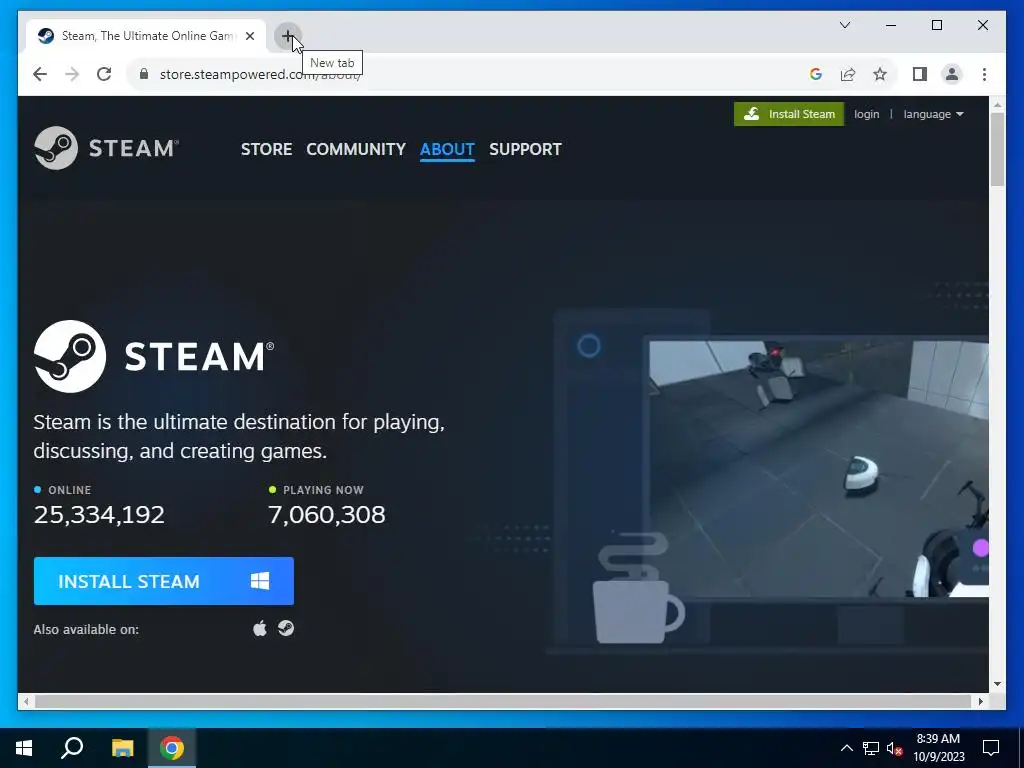Select the Steam, The Ultimate Online Game tab

tap(146, 36)
